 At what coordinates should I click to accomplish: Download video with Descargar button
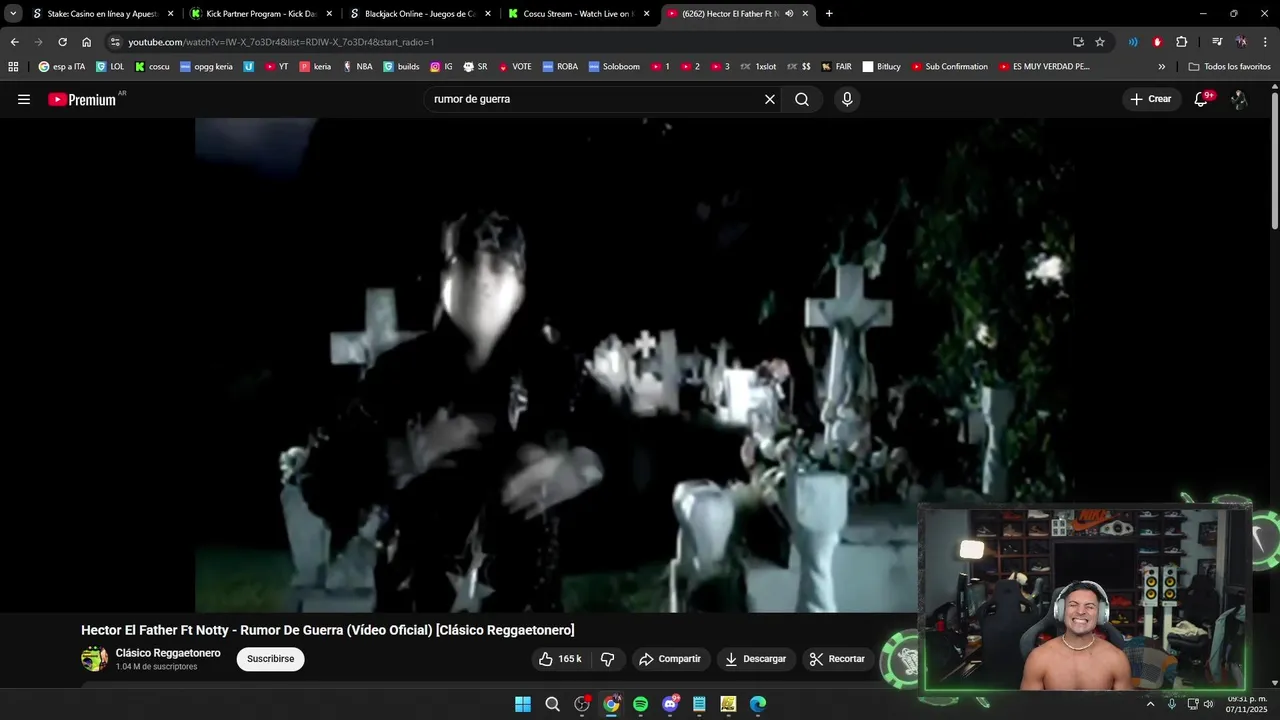coord(756,659)
